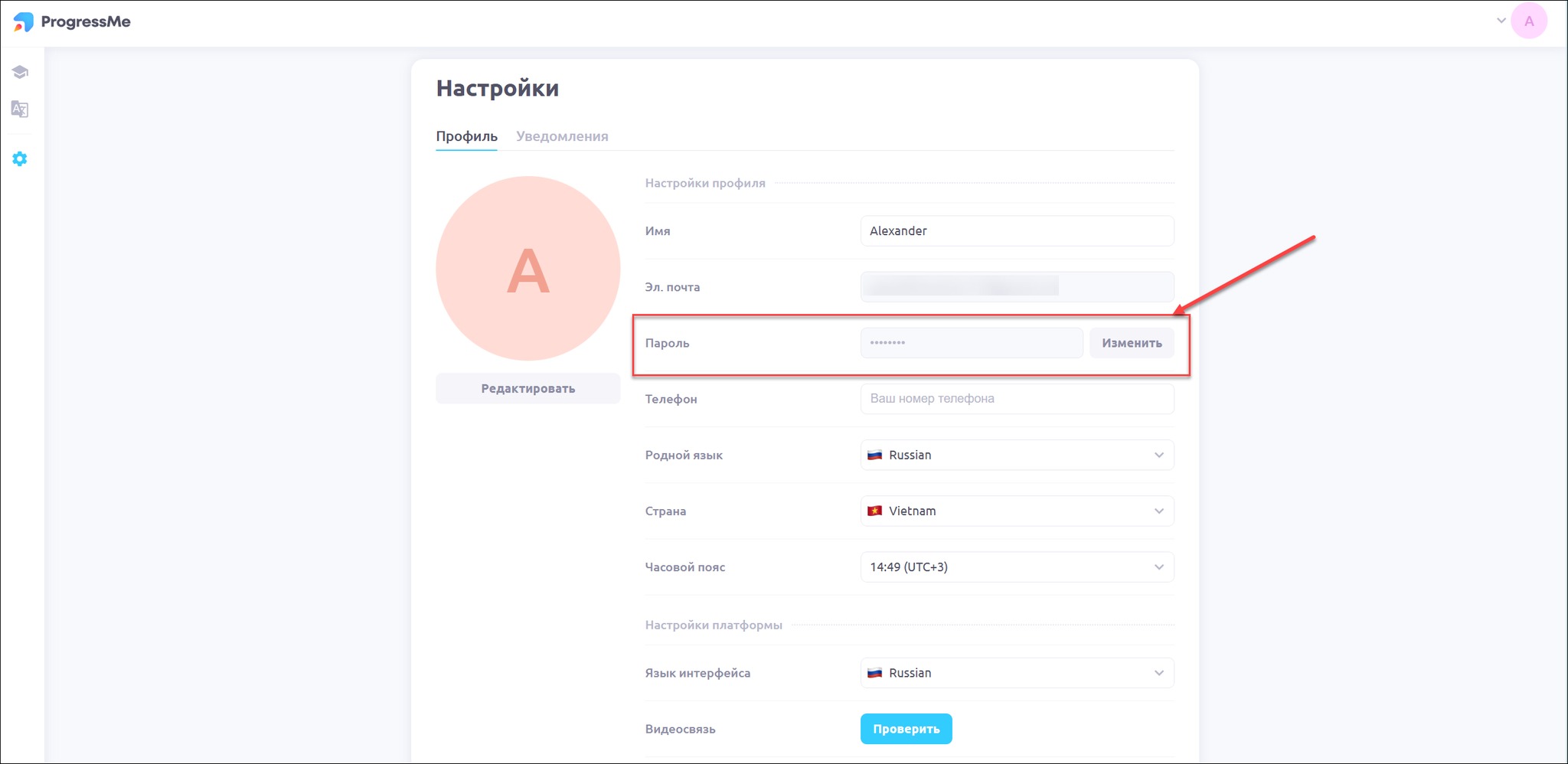The image size is (1568, 764).
Task: Expand the Часовой пояс timezone dropdown
Action: 1017,567
